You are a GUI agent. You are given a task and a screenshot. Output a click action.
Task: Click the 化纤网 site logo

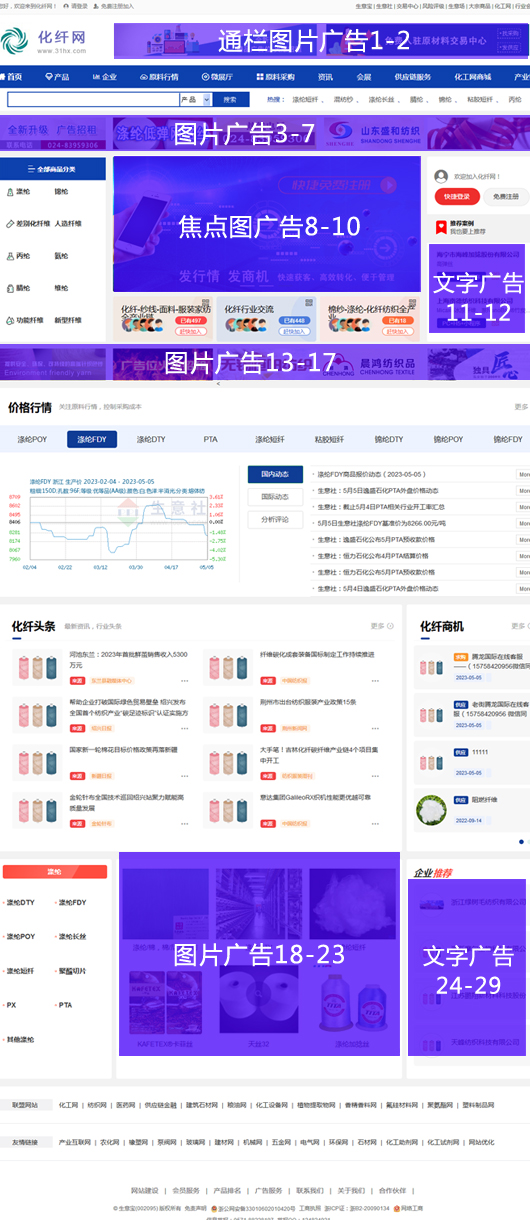pos(43,41)
